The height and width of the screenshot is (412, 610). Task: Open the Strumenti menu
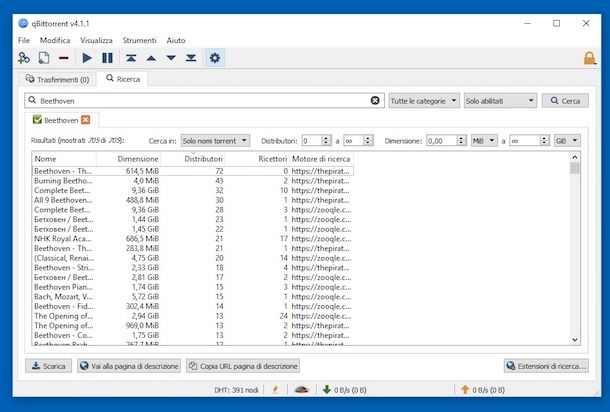tap(139, 40)
